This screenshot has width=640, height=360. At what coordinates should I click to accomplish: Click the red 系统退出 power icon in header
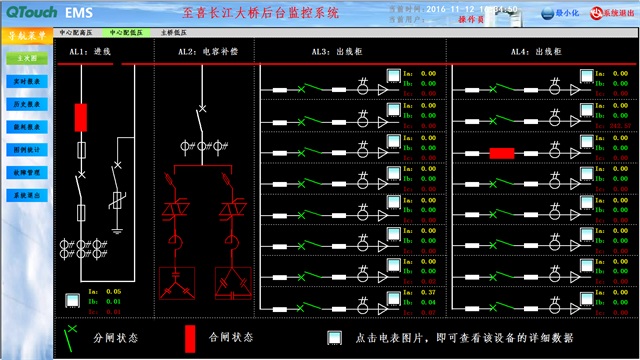point(596,13)
